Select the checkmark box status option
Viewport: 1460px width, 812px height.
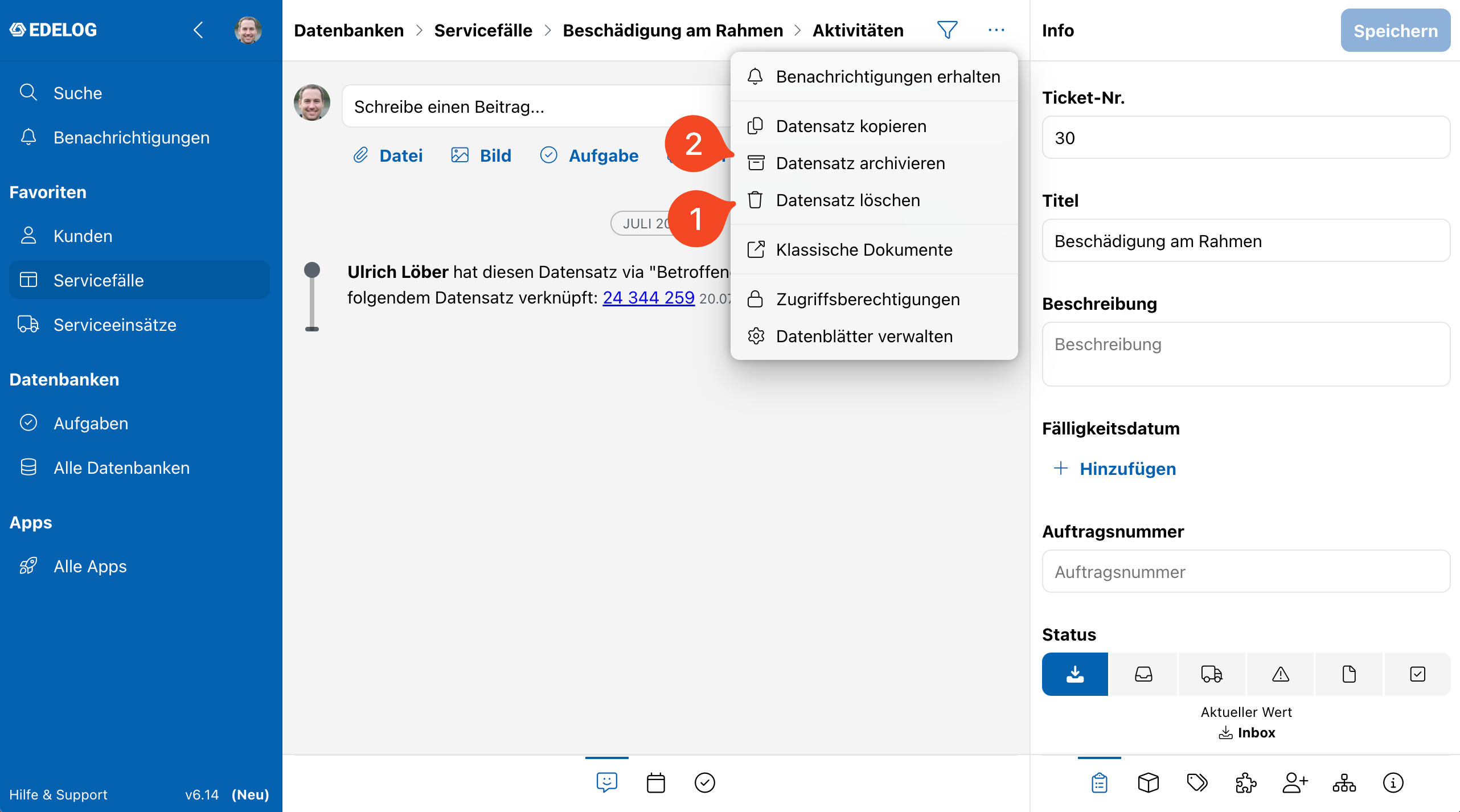[1417, 674]
